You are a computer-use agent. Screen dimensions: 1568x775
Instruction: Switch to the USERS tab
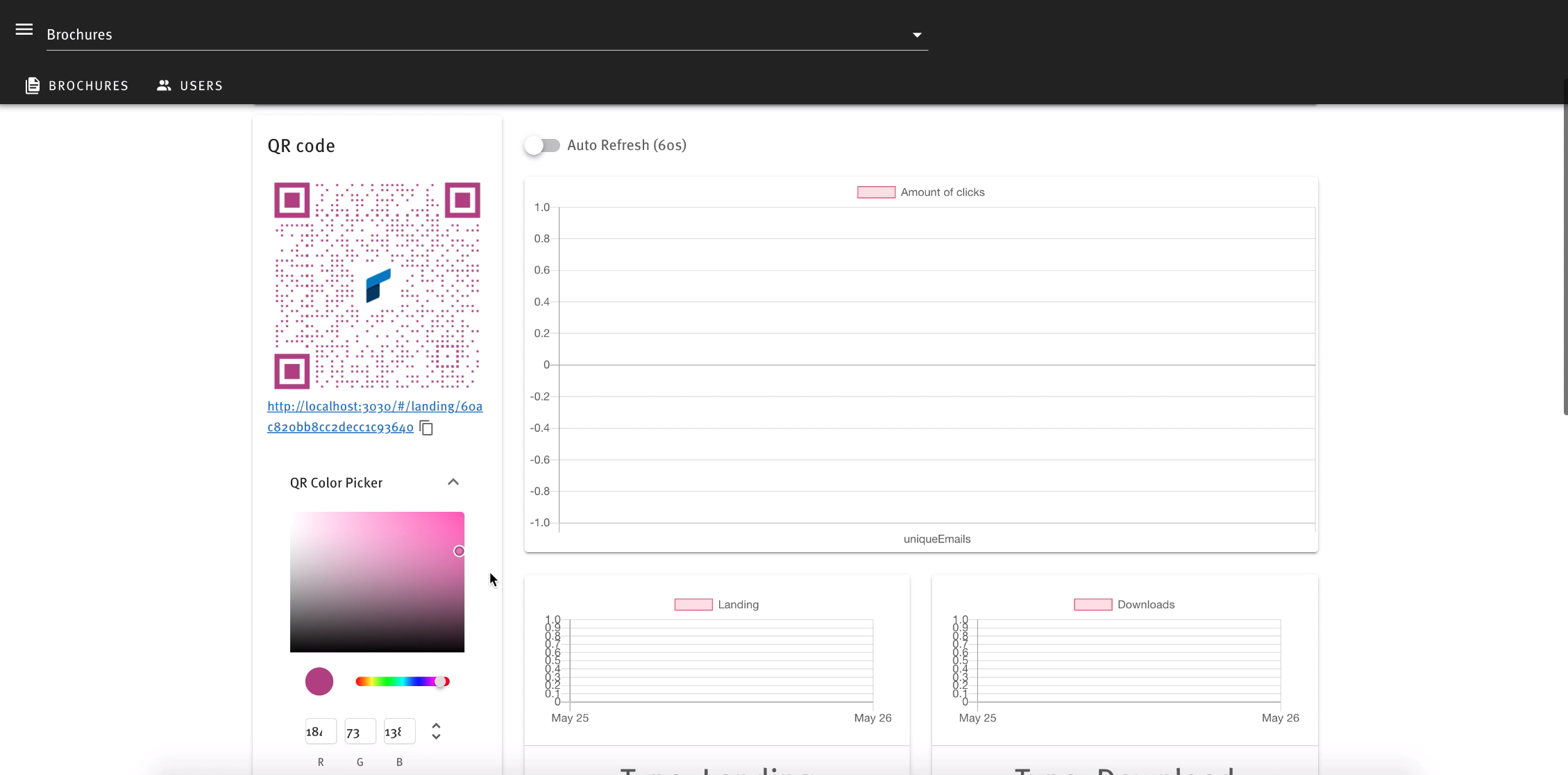tap(201, 85)
